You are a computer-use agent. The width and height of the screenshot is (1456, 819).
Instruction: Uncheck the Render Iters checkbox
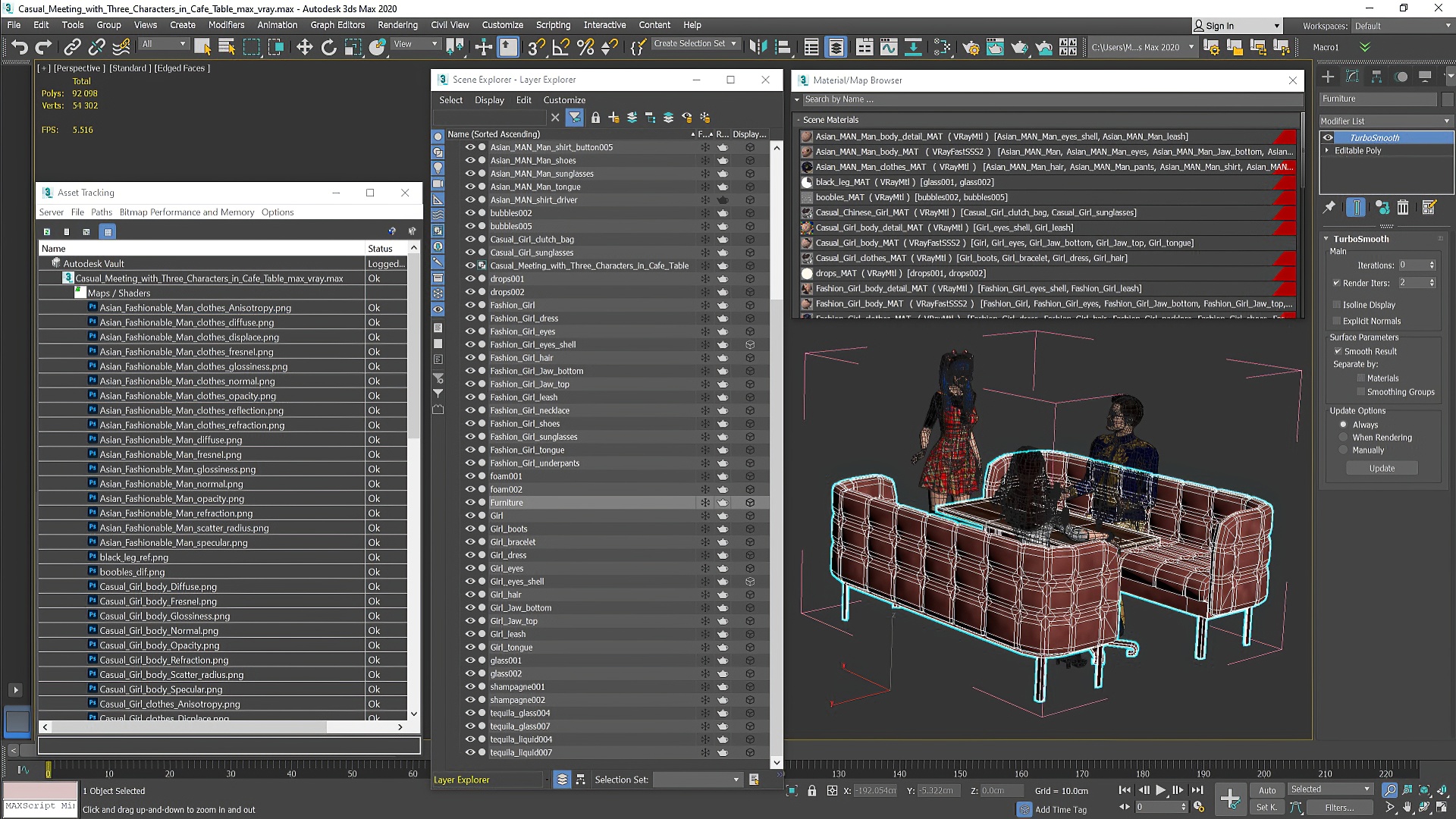pos(1337,283)
